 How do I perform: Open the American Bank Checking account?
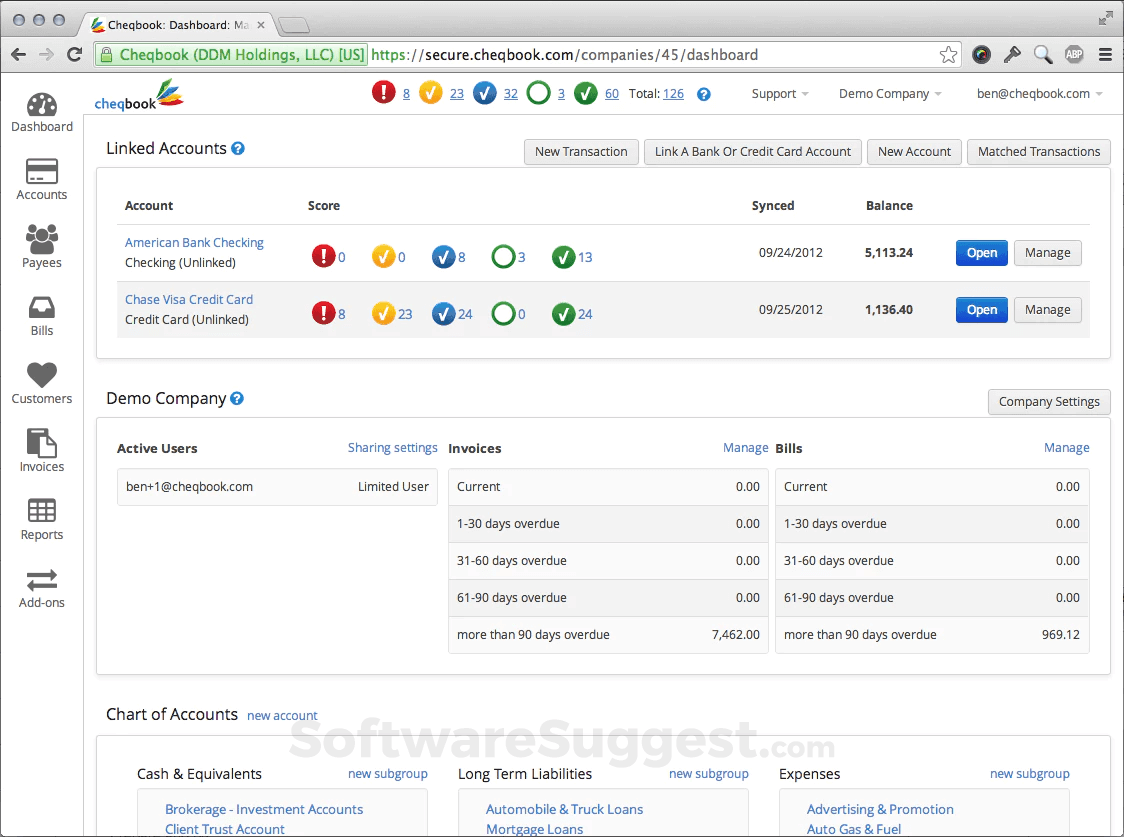coord(194,242)
